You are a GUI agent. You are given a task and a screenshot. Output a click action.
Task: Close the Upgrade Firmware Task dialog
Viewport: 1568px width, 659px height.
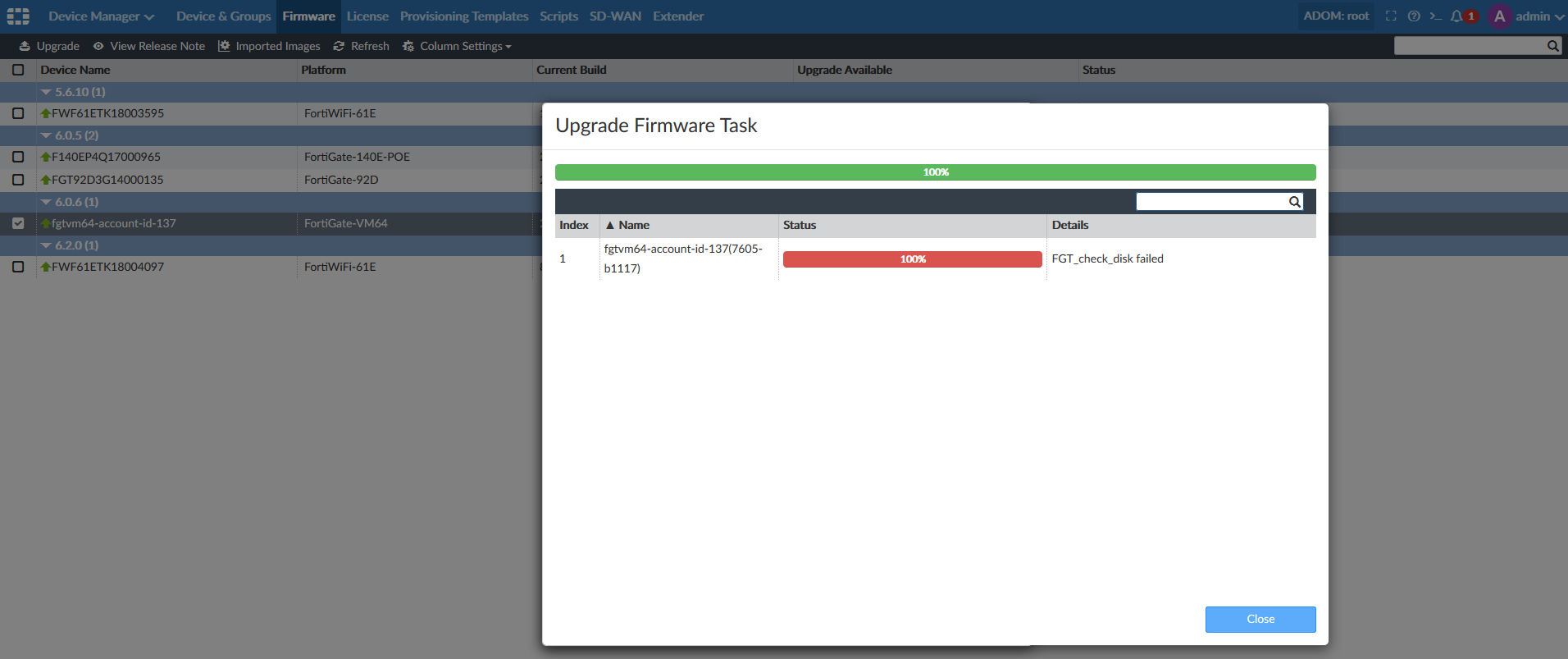(1260, 620)
